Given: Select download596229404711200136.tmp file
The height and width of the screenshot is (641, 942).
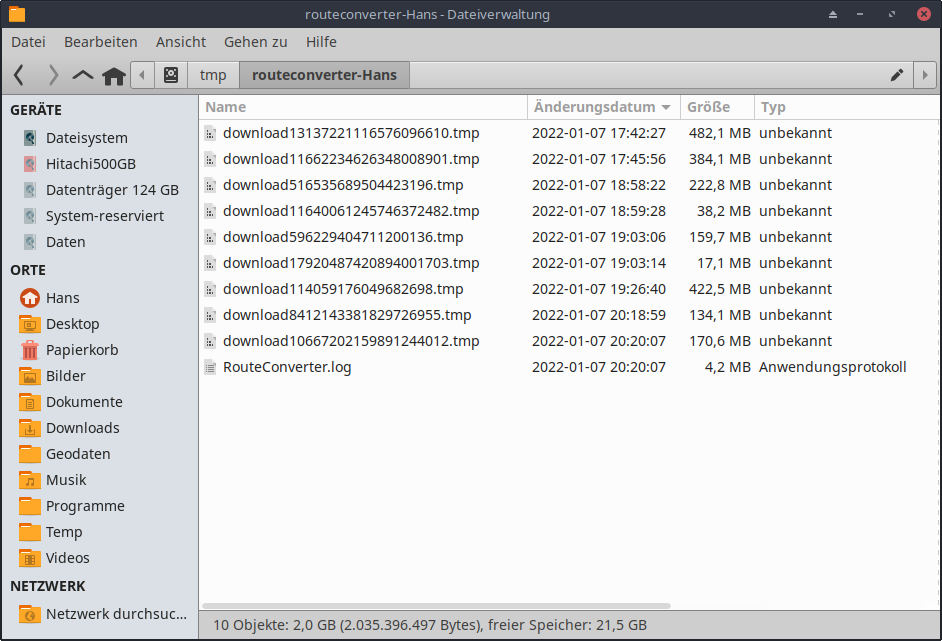Looking at the screenshot, I should 343,237.
